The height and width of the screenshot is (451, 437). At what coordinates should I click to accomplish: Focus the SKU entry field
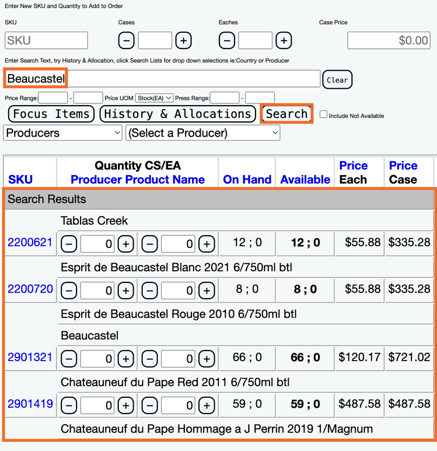pyautogui.click(x=46, y=41)
